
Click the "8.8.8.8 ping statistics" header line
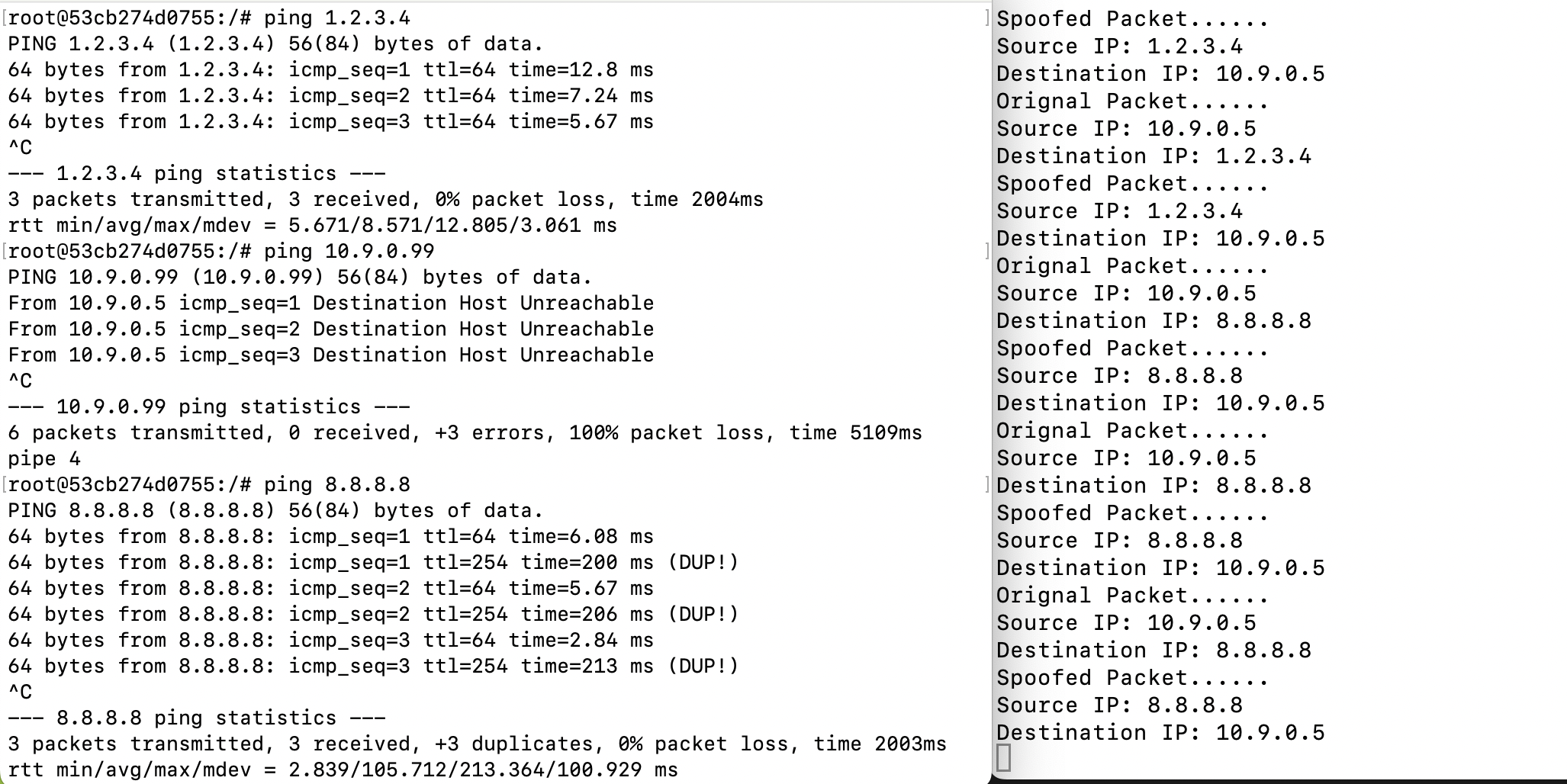click(196, 718)
